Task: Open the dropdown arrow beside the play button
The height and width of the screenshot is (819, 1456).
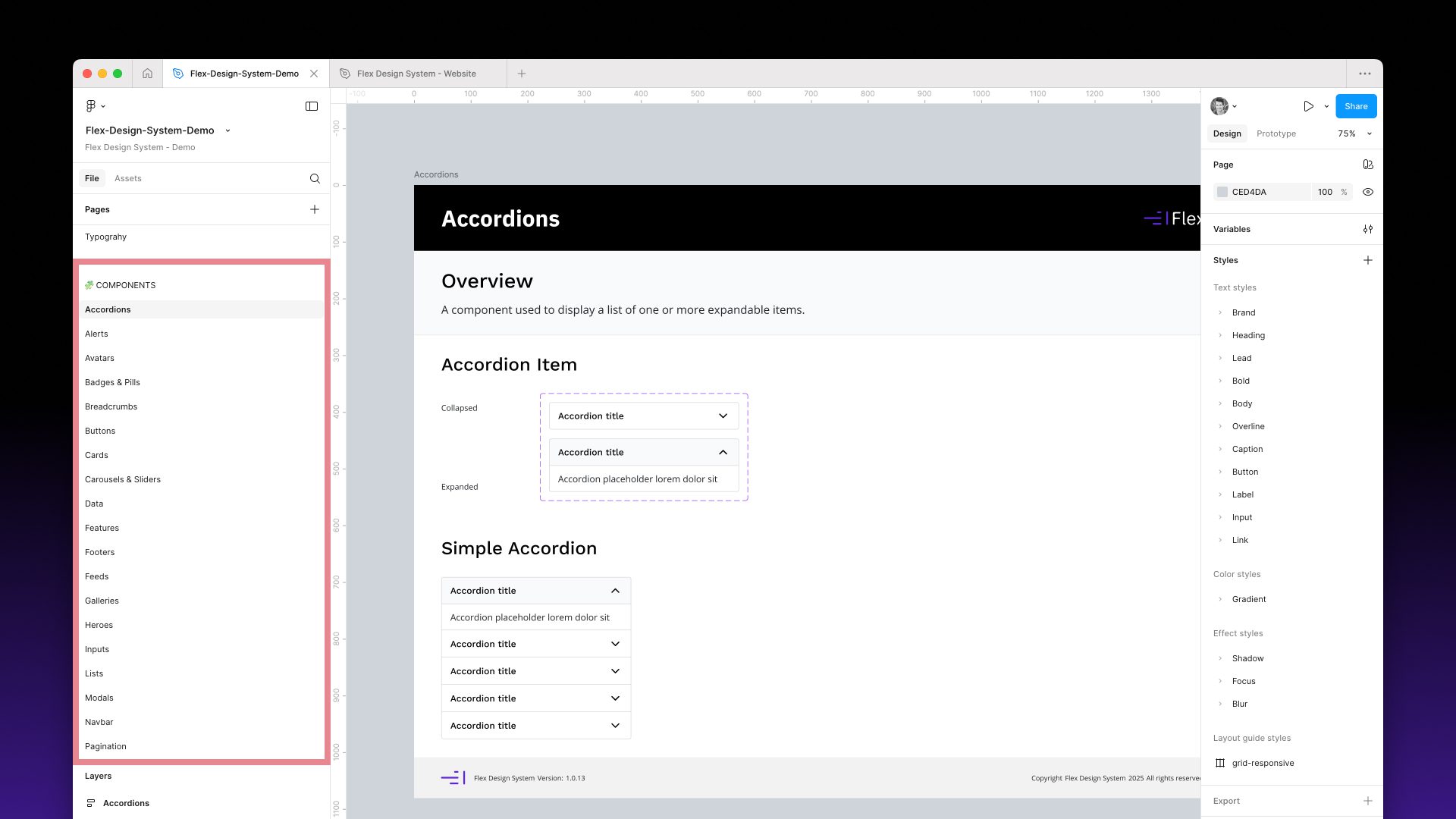Action: (x=1326, y=106)
